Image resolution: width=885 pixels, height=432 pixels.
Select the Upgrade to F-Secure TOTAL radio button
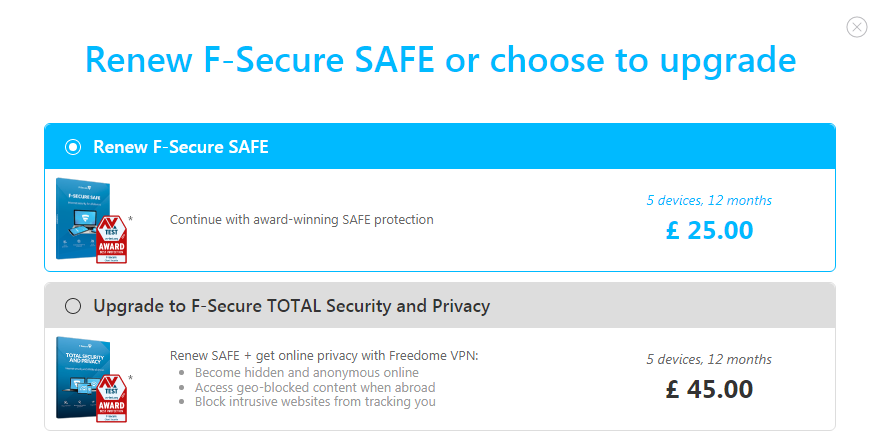73,305
